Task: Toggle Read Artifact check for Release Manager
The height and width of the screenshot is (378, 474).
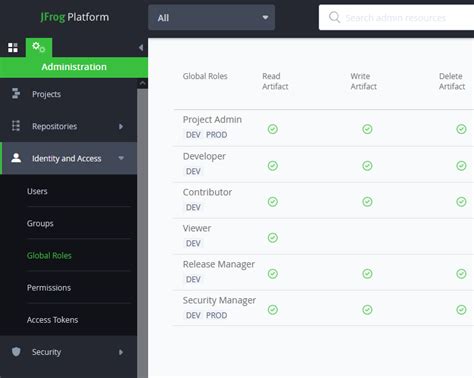Action: point(273,274)
